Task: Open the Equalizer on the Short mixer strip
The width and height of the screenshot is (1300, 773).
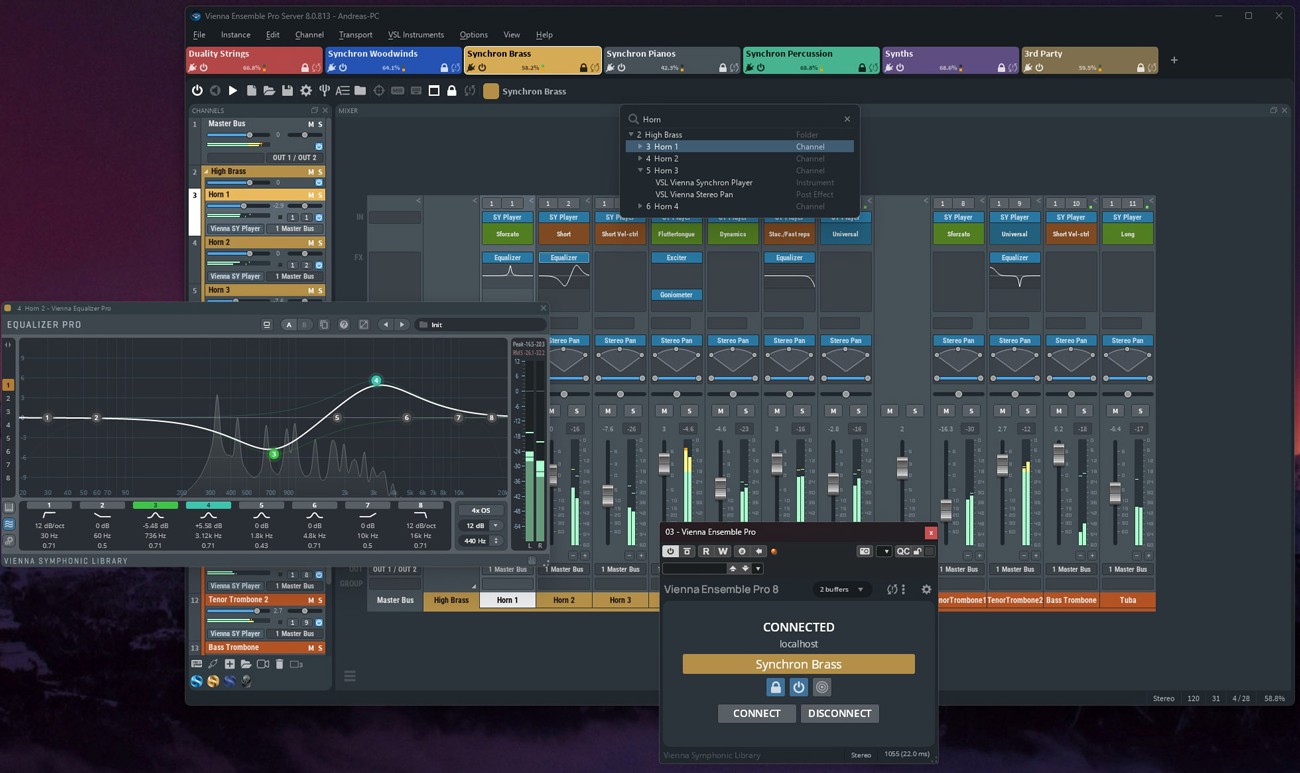Action: [564, 257]
